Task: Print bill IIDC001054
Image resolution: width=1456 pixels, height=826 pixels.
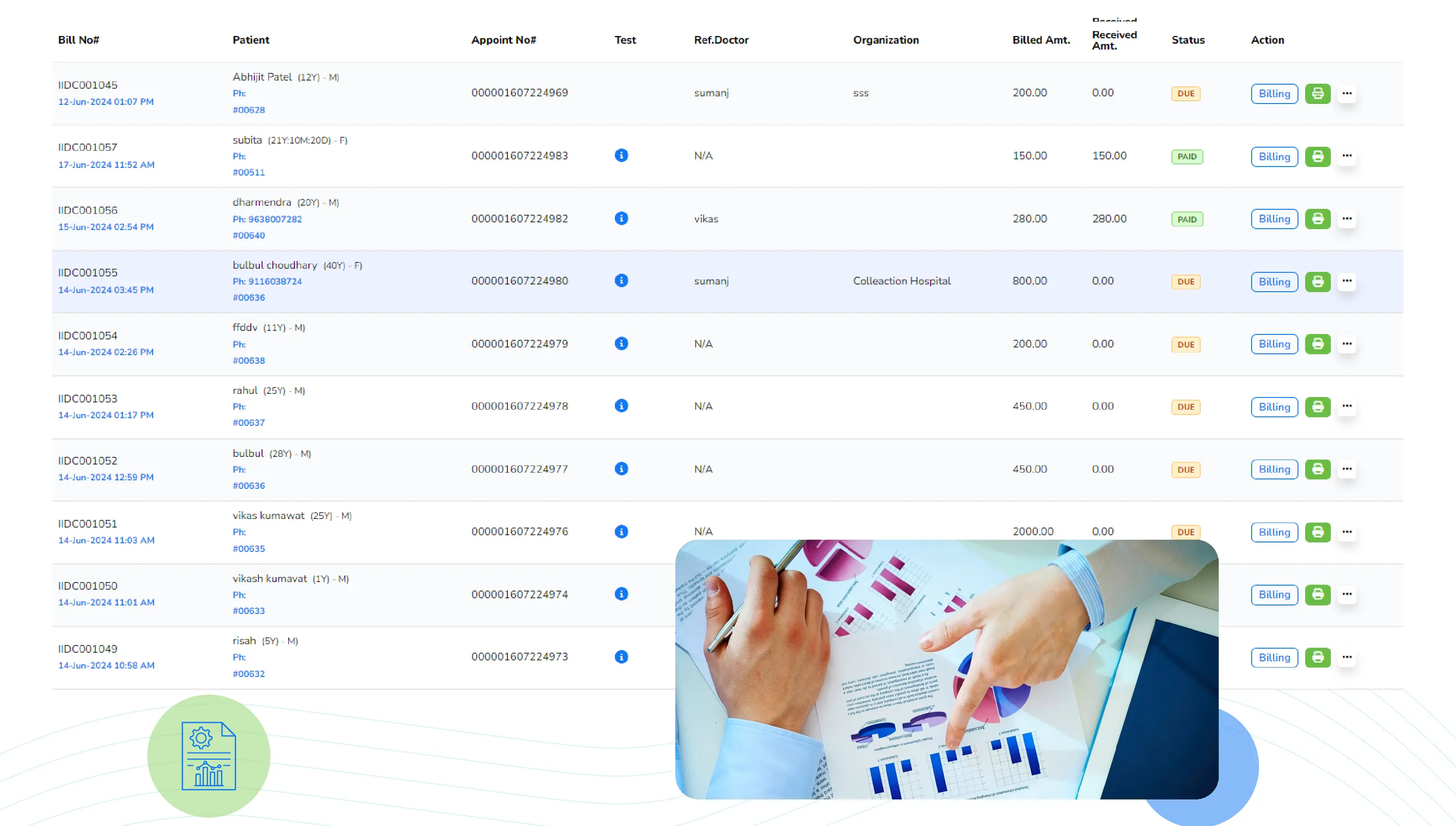Action: [1317, 344]
